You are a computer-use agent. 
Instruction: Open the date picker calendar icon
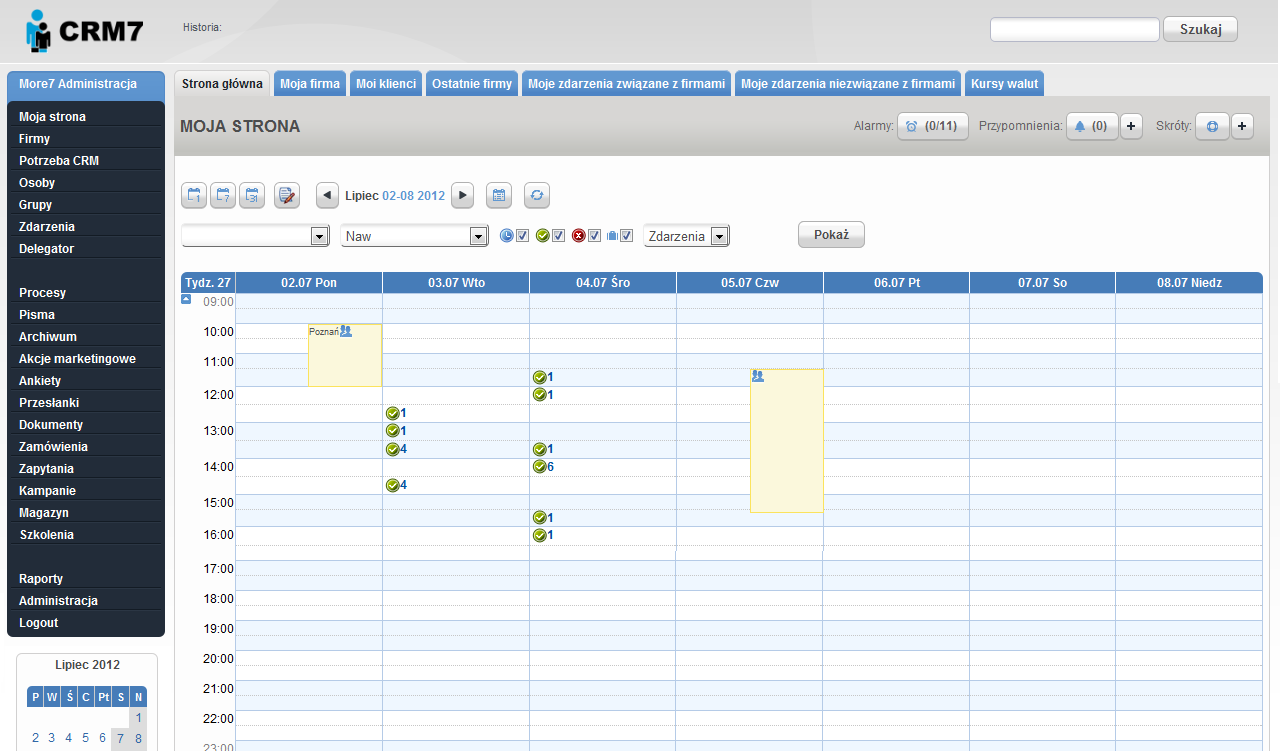pos(499,195)
